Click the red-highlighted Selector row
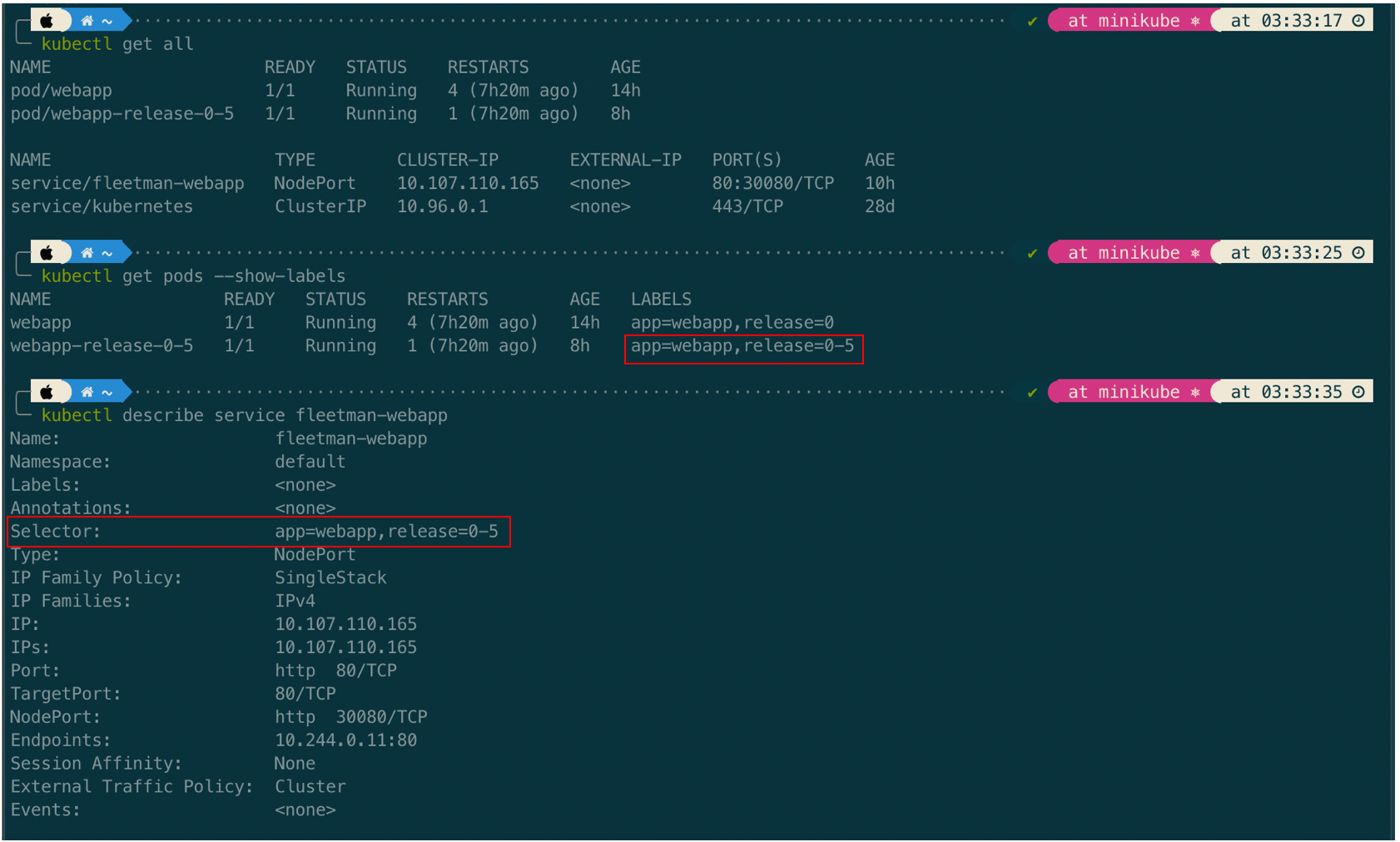The image size is (1400, 842). pos(258,531)
